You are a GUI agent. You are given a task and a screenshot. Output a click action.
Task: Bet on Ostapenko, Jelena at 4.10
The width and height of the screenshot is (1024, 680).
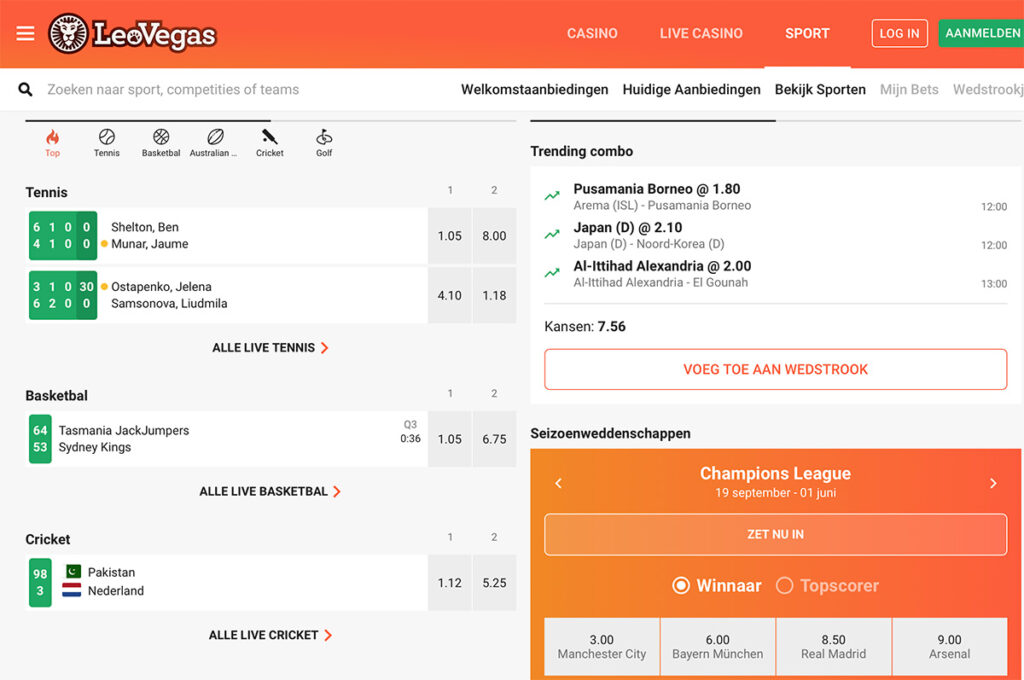(449, 295)
